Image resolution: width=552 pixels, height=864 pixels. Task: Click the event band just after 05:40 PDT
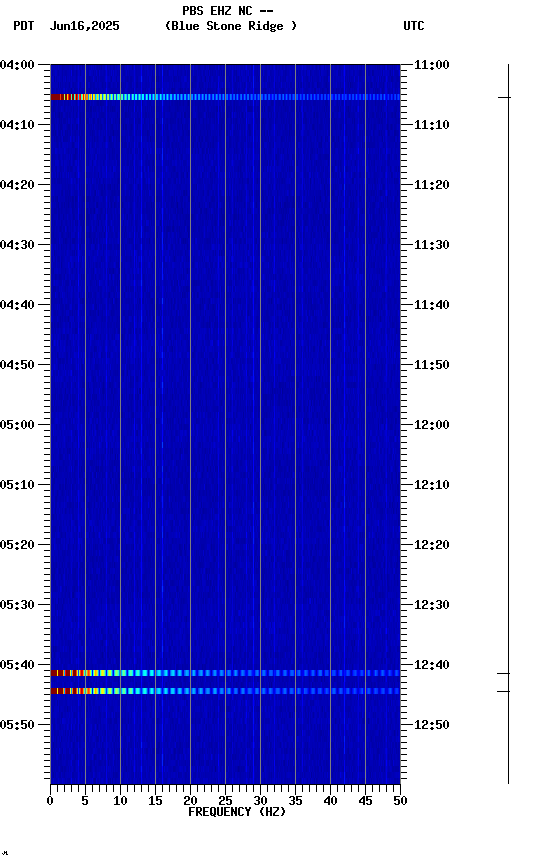225,673
